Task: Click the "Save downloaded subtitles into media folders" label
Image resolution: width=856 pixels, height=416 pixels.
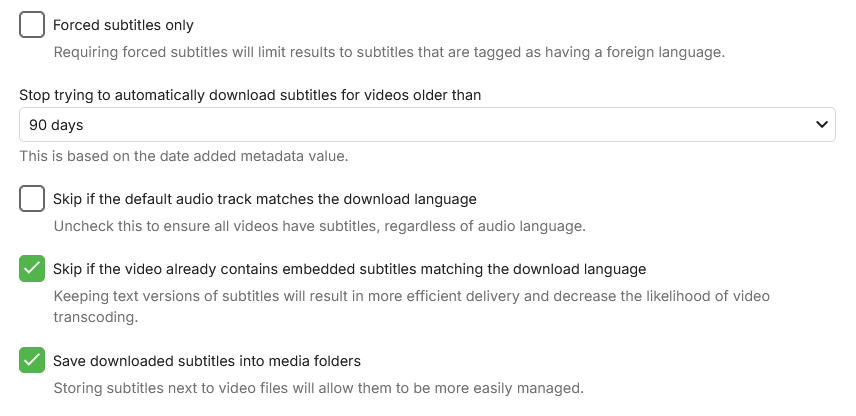Action: 207,360
